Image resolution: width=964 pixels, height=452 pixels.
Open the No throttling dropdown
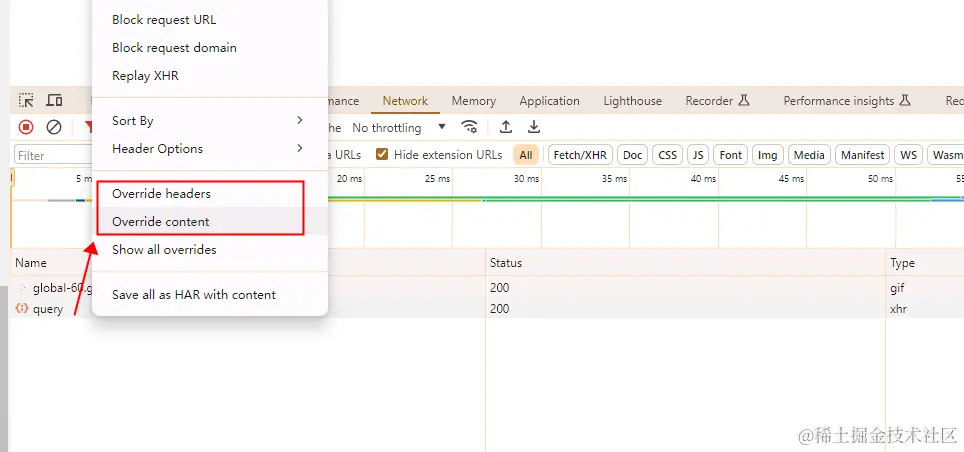click(x=399, y=128)
